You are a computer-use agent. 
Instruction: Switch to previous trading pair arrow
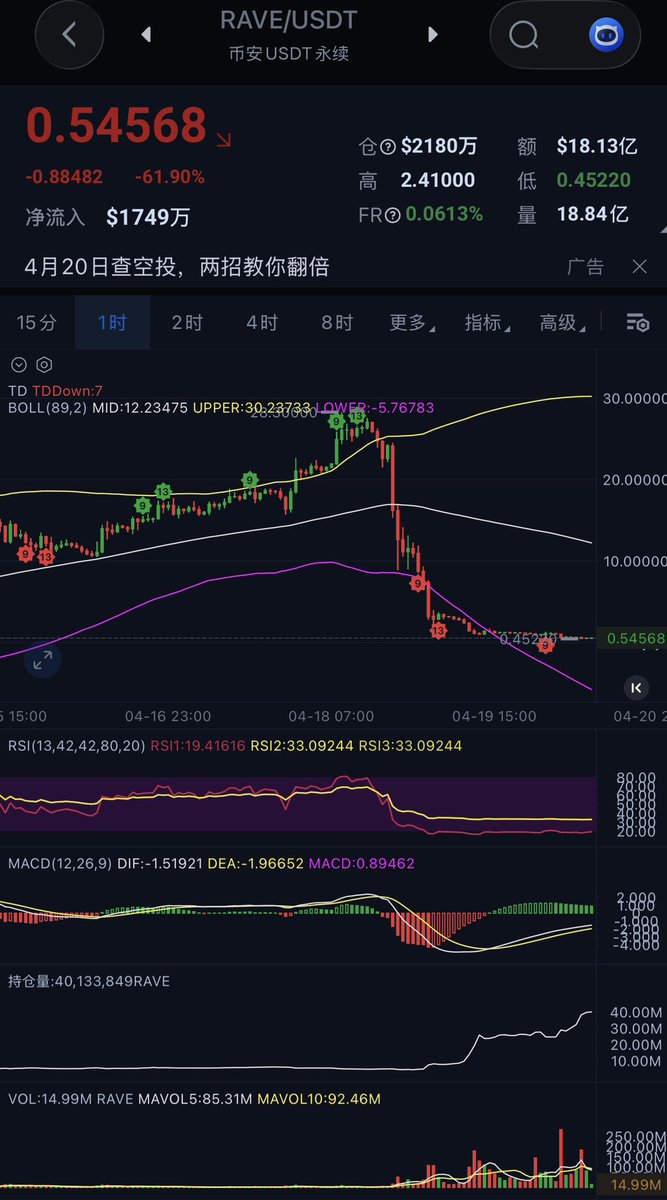coord(147,35)
